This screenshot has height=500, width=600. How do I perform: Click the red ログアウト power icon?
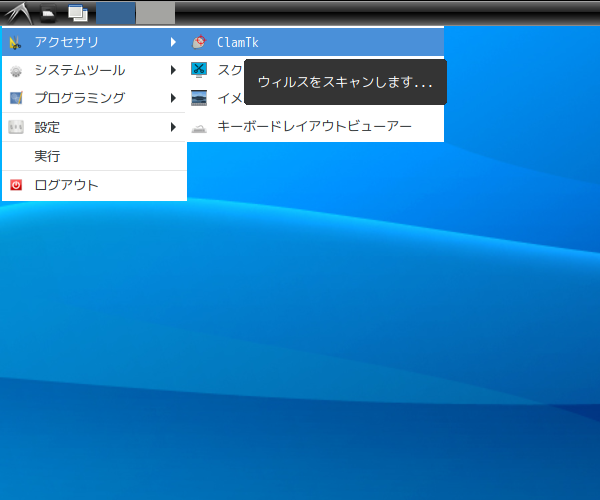16,185
